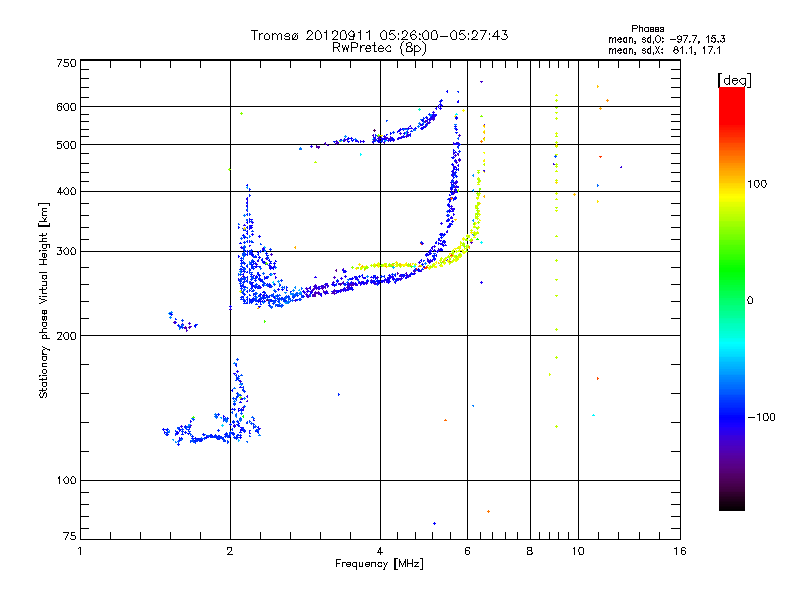Screen dimensions: 800x600
Task: Click the '[deg]' colorbar unit label
Action: coord(734,80)
